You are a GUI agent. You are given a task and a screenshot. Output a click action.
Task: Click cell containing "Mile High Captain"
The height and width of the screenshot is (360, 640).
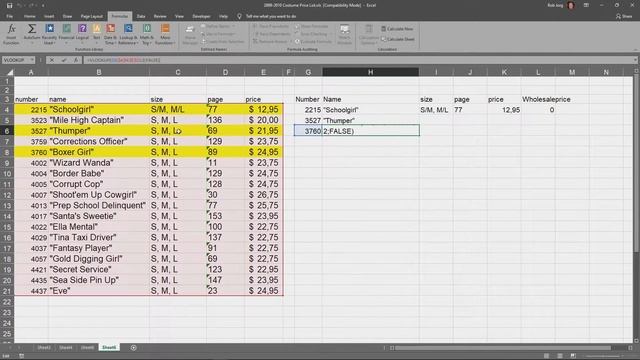click(x=99, y=120)
